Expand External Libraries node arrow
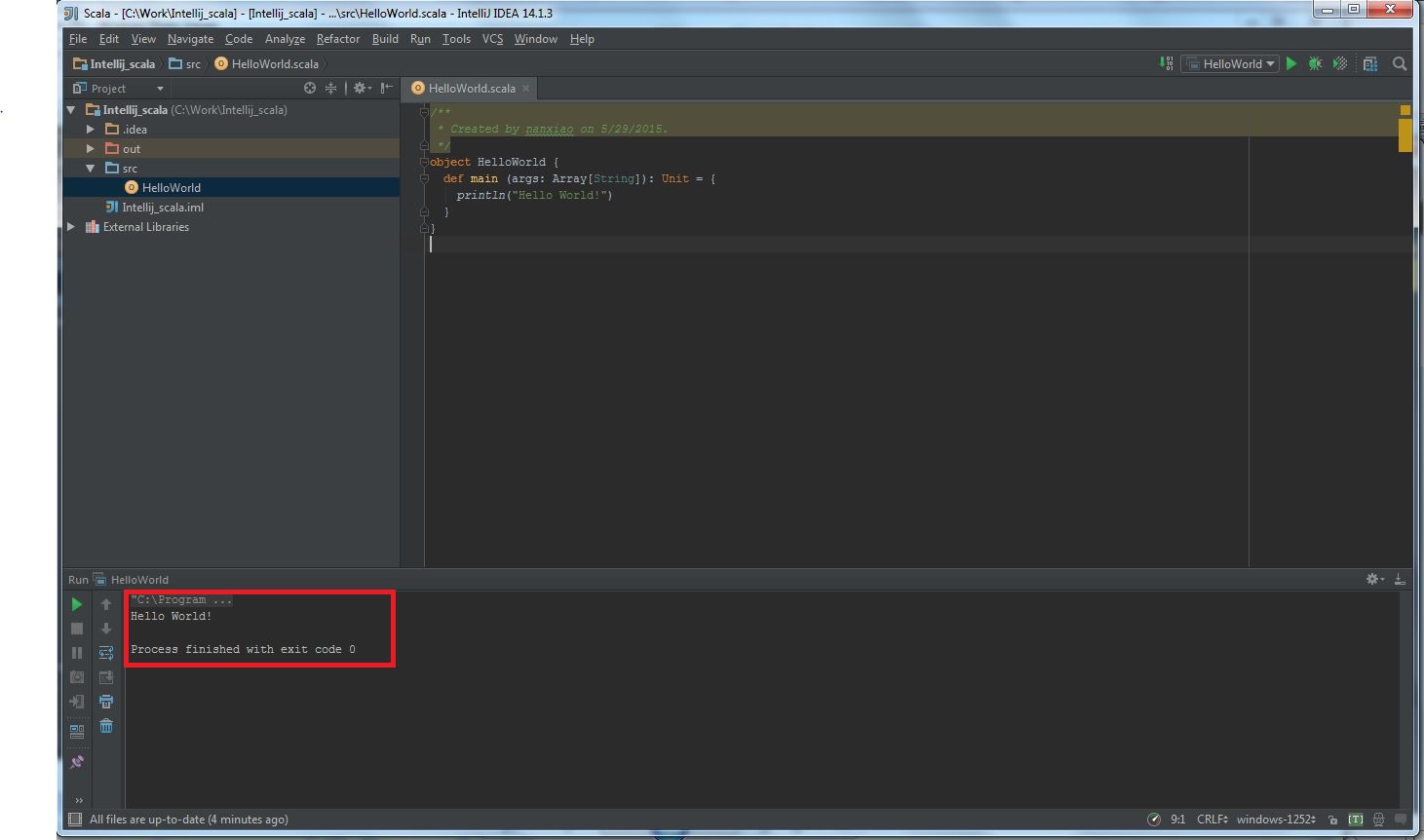The image size is (1424, 840). (x=71, y=227)
